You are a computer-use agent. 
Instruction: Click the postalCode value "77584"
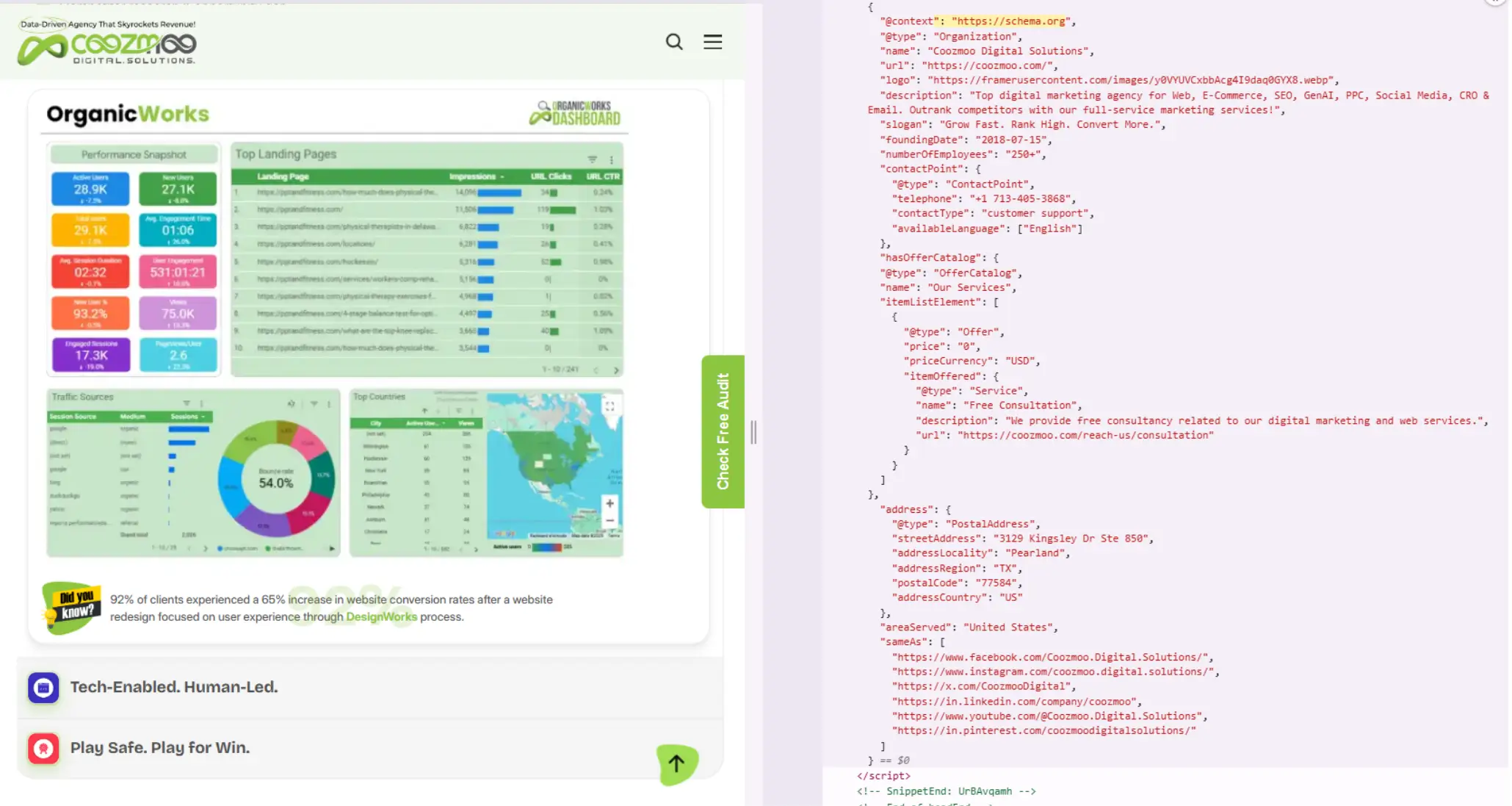coord(996,583)
